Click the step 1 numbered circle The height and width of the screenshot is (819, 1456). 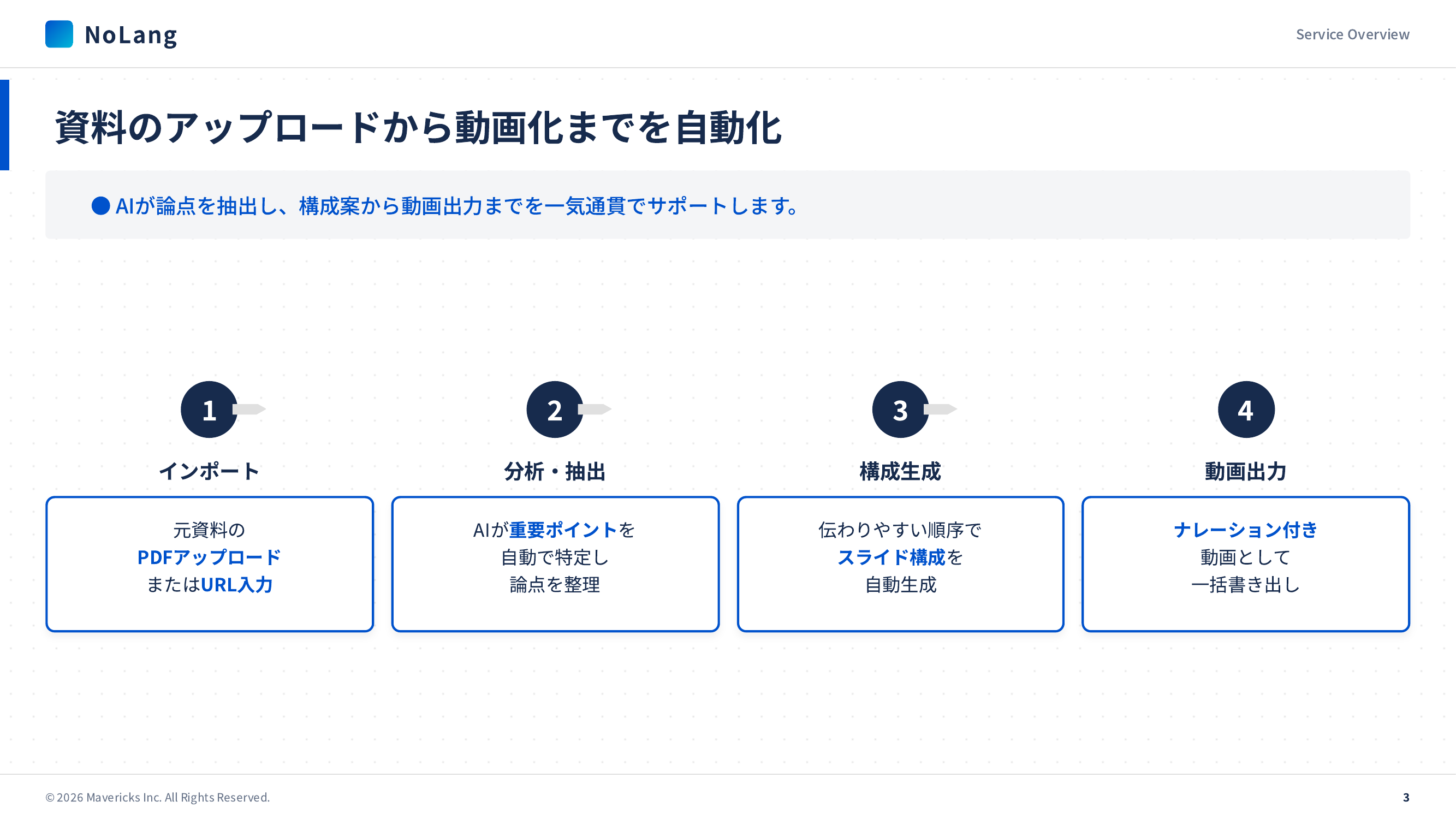click(209, 409)
